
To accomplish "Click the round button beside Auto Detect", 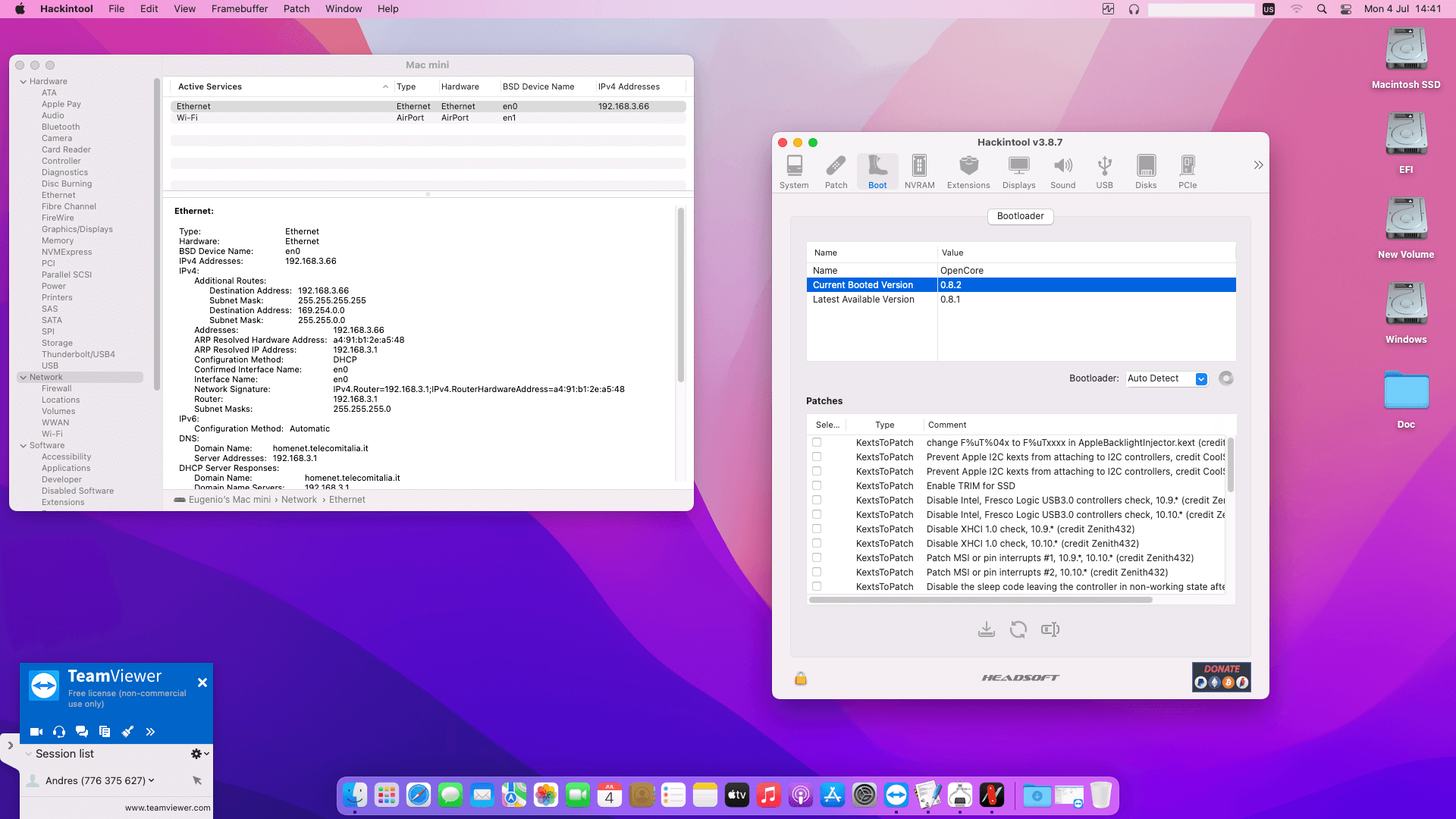I will 1226,378.
